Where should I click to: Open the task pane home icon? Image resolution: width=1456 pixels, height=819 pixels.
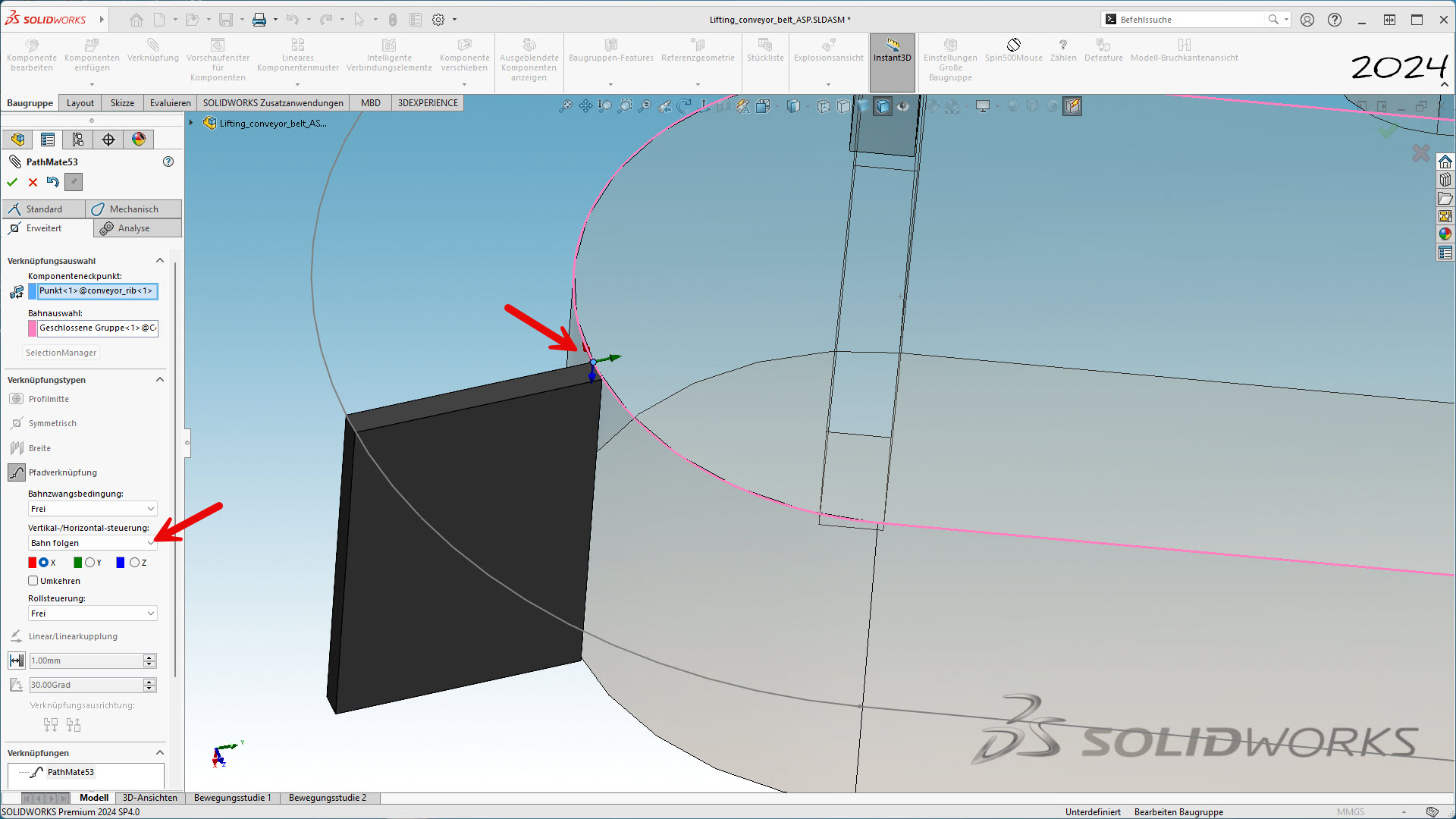coord(1445,162)
